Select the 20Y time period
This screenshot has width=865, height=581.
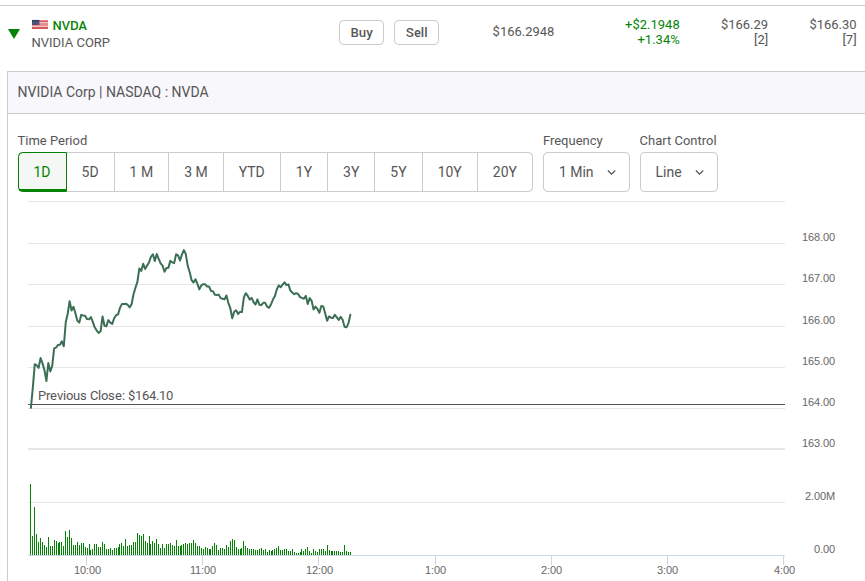point(505,172)
